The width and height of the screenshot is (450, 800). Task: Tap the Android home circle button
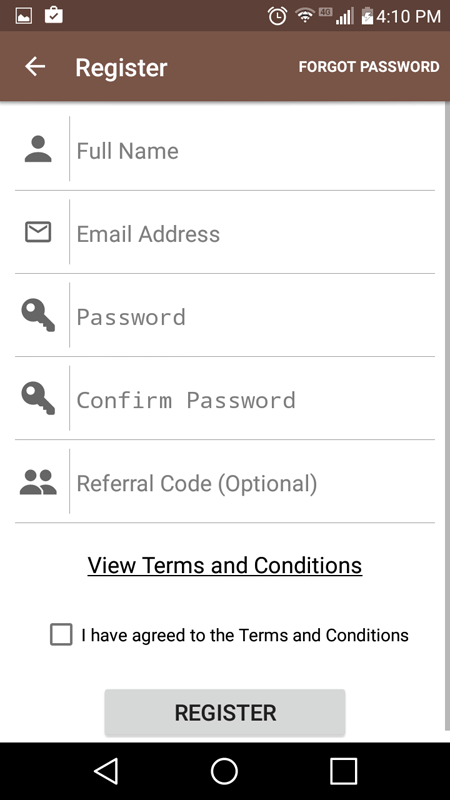pyautogui.click(x=224, y=770)
